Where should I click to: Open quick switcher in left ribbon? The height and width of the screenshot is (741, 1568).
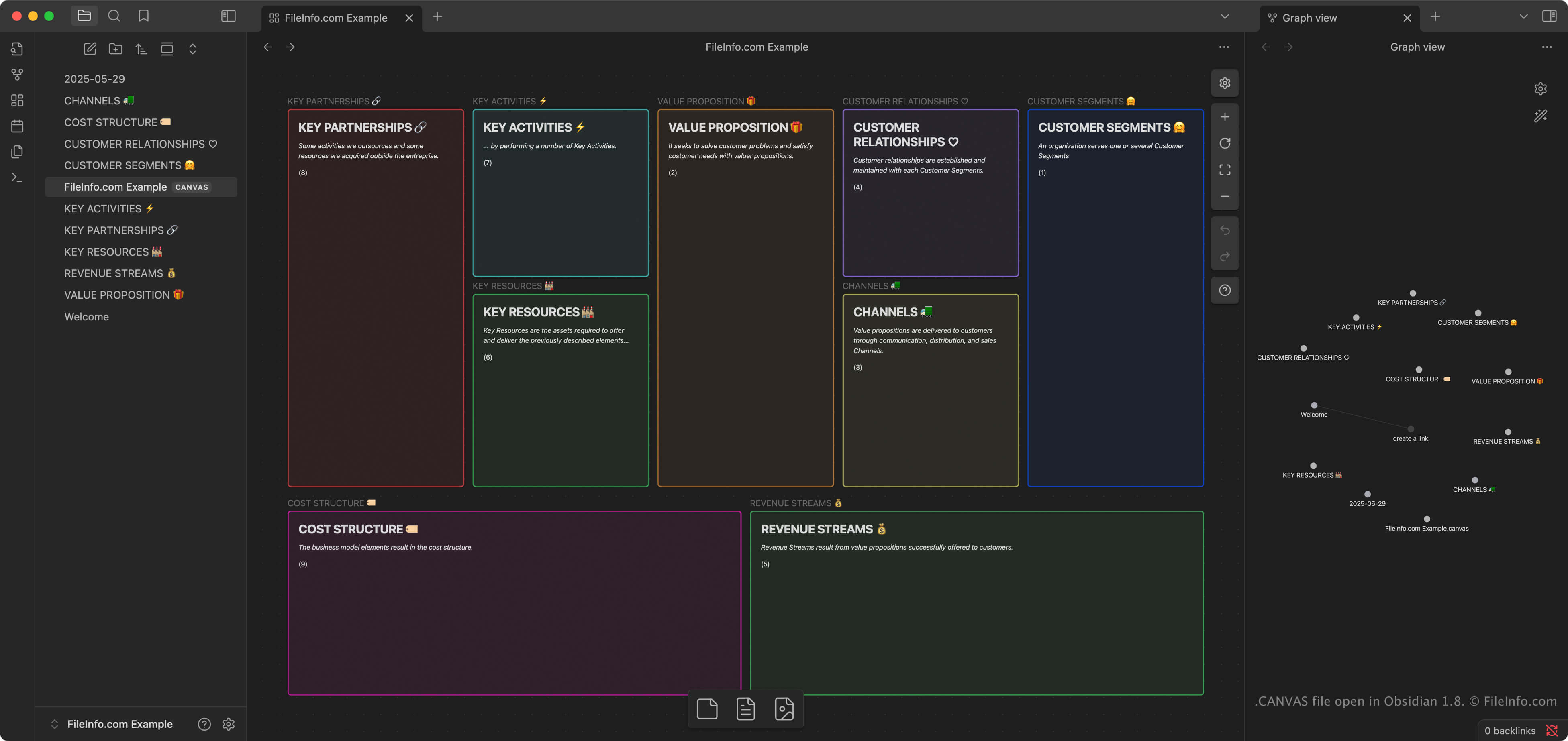tap(17, 49)
